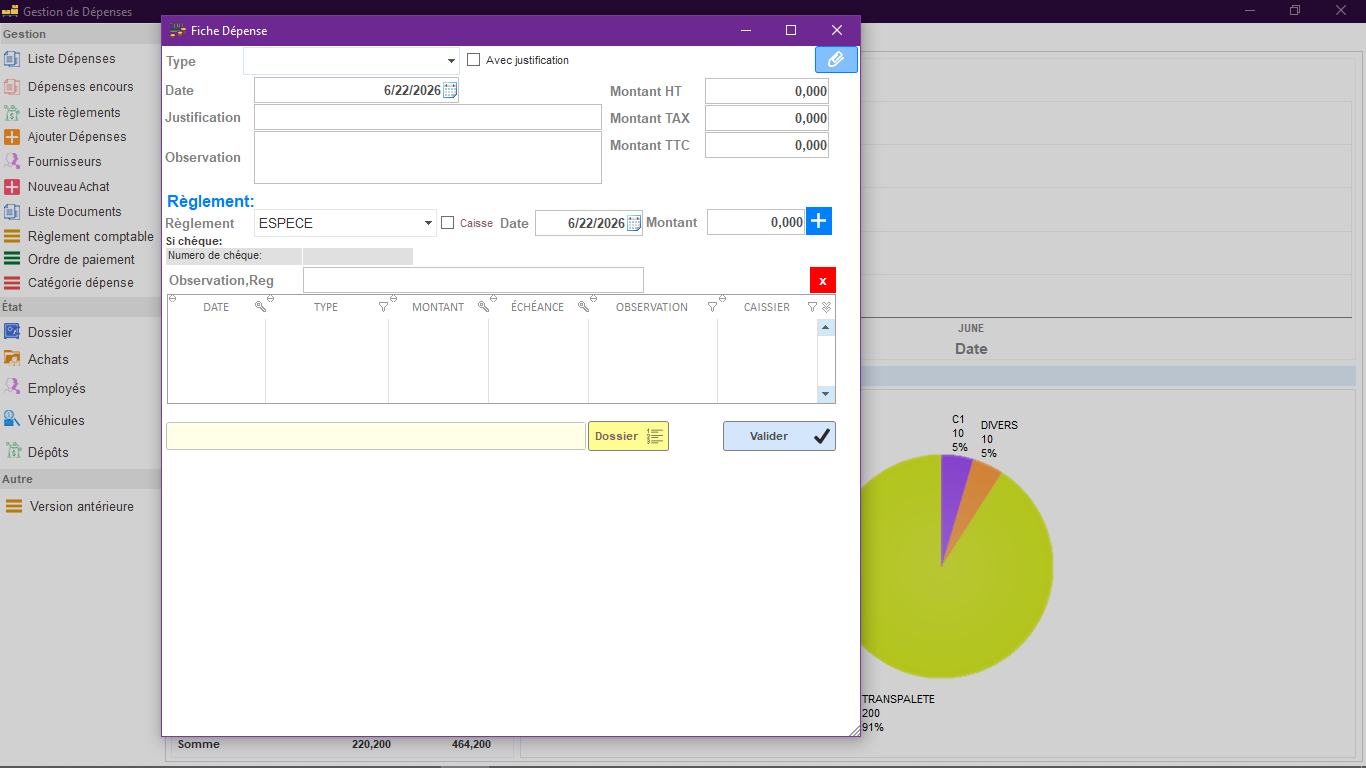Open calendar icon in the Règlement date field
Screen dimensions: 1366x768
(x=634, y=223)
